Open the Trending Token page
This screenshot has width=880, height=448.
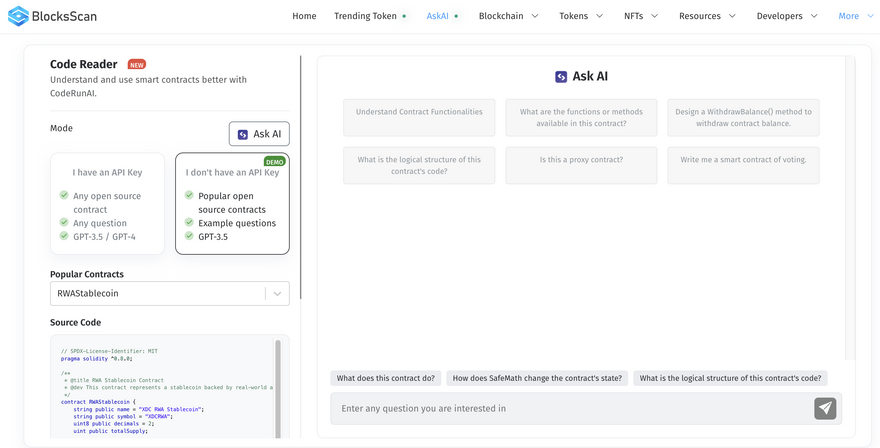point(365,16)
